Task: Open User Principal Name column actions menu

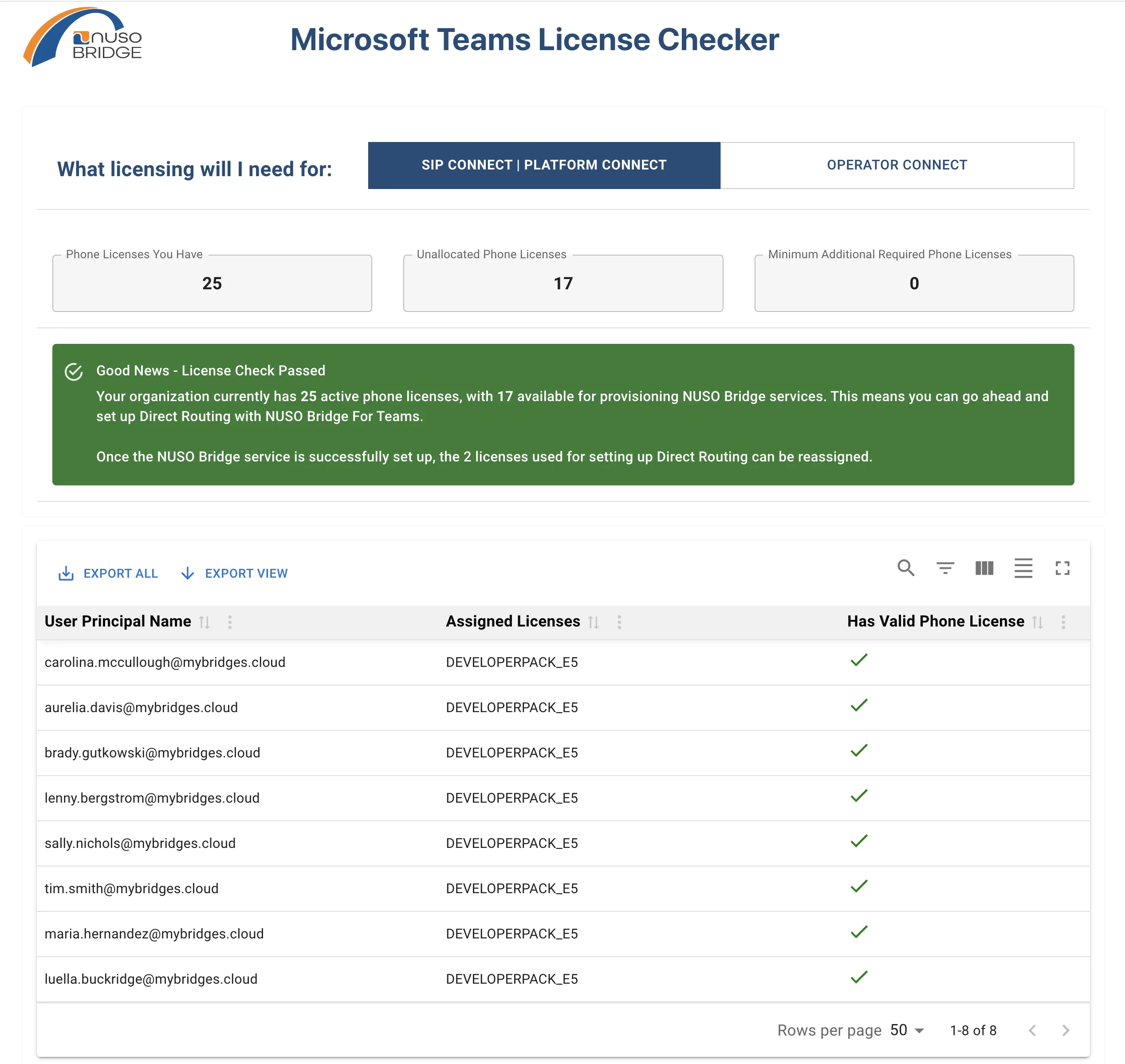Action: [x=230, y=622]
